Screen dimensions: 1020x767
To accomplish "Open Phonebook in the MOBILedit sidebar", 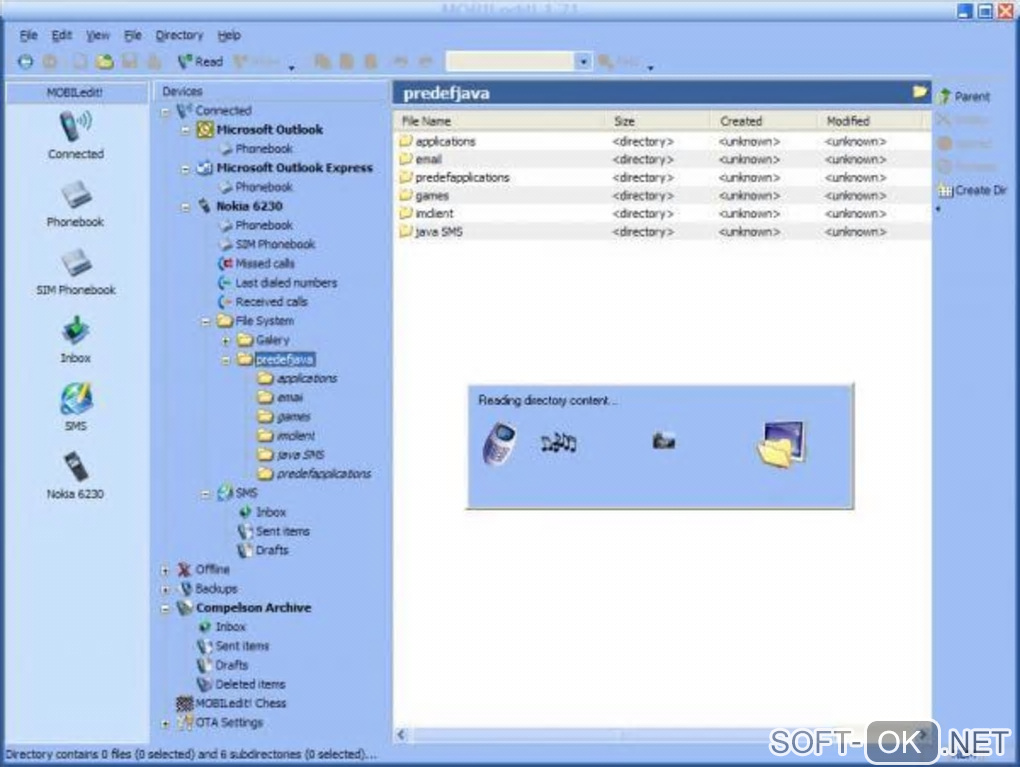I will tap(75, 204).
